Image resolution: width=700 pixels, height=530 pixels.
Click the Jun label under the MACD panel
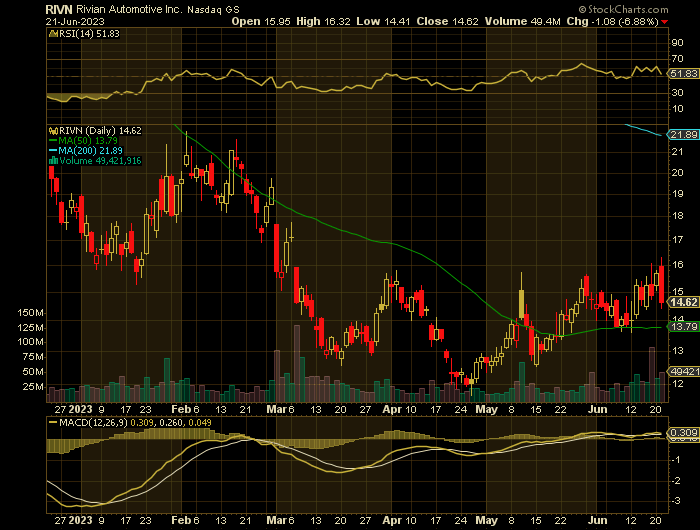[597, 520]
